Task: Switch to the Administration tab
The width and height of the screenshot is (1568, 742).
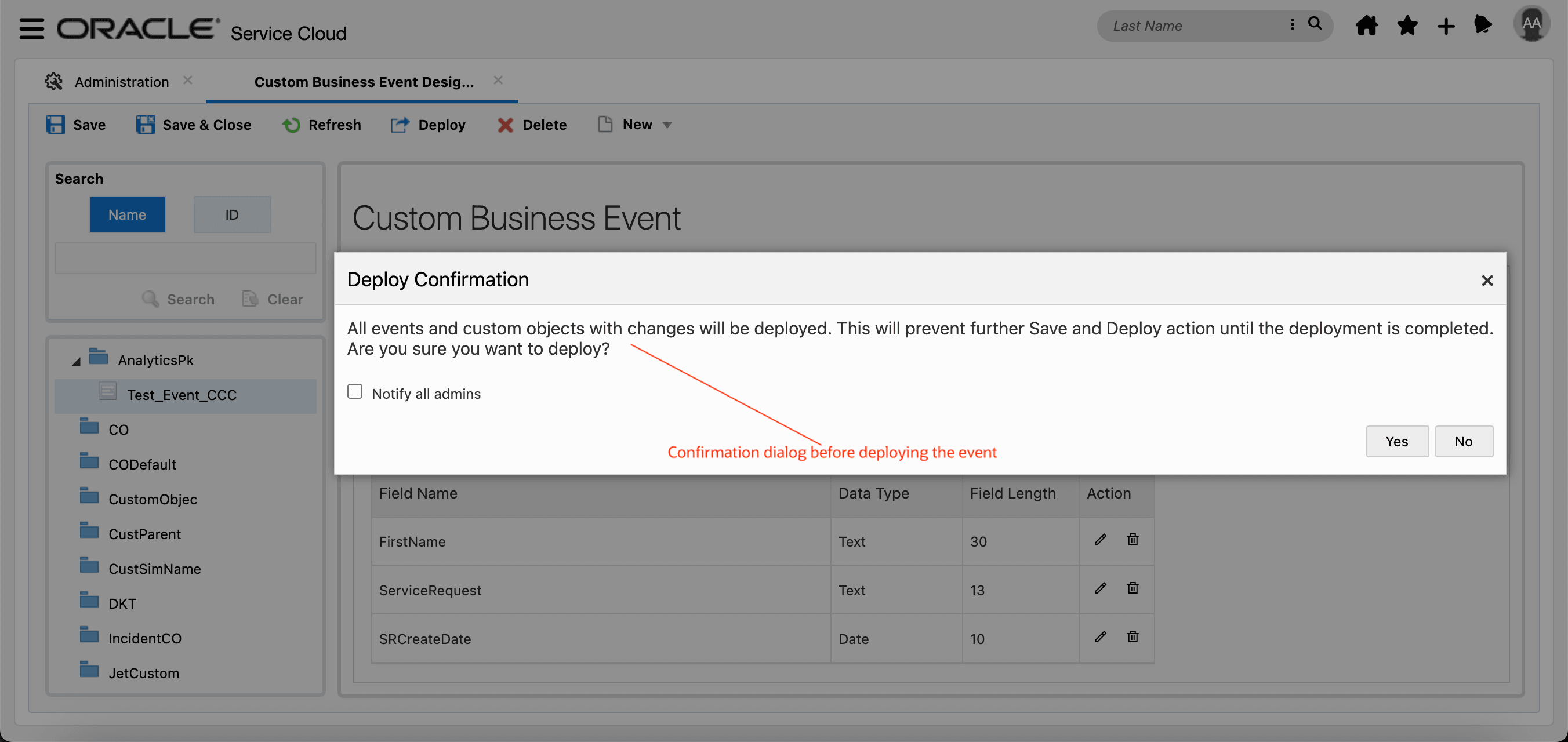Action: click(121, 82)
